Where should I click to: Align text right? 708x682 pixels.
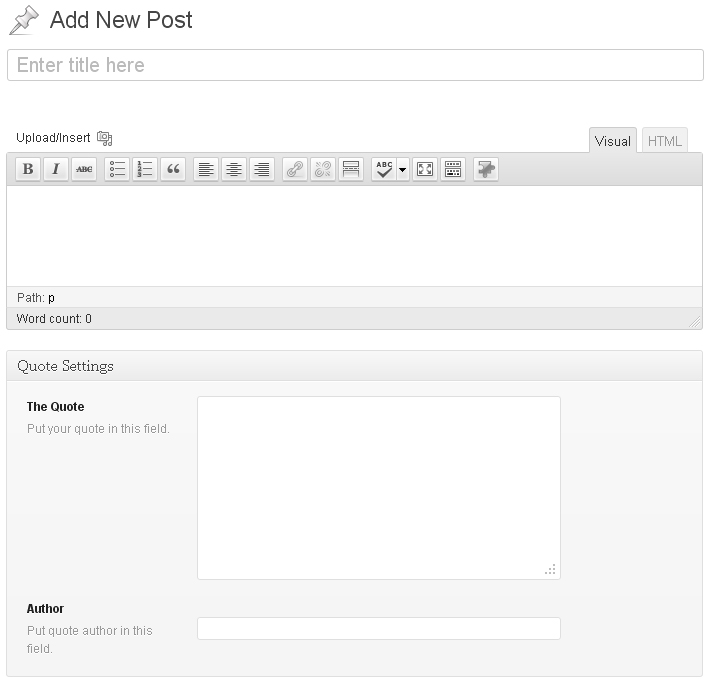click(x=262, y=169)
